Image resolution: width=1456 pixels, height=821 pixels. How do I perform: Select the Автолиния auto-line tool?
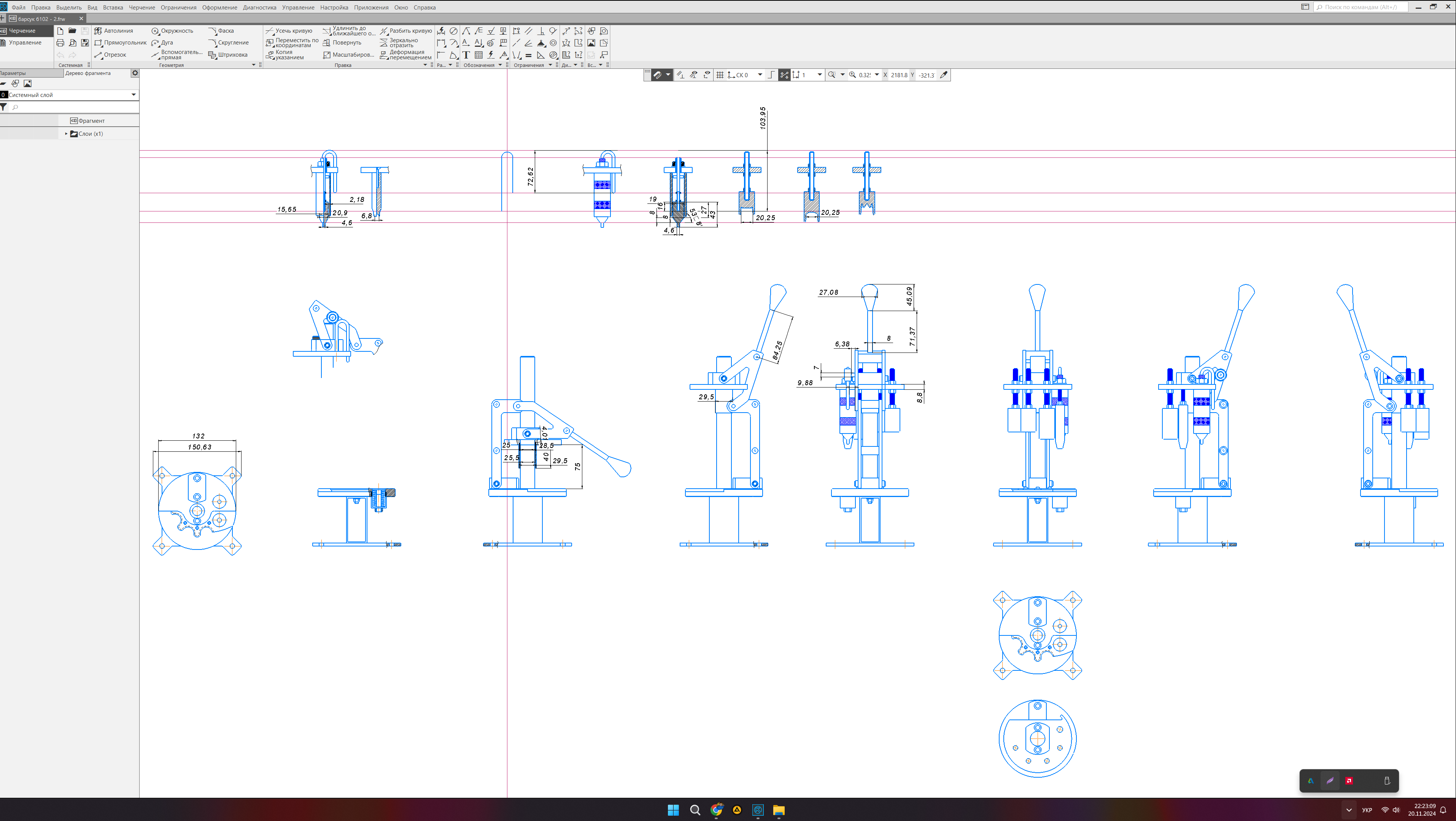[114, 30]
